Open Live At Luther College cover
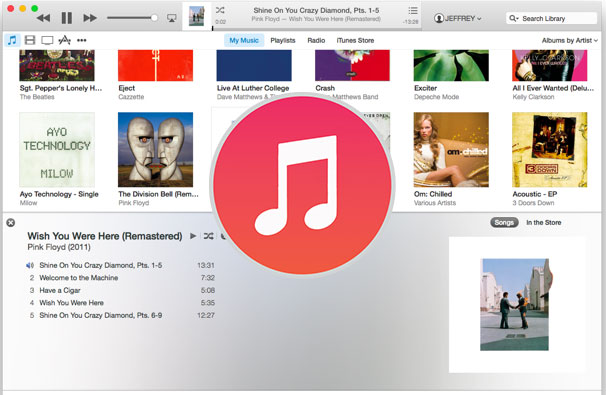The width and height of the screenshot is (606, 395). 254,65
